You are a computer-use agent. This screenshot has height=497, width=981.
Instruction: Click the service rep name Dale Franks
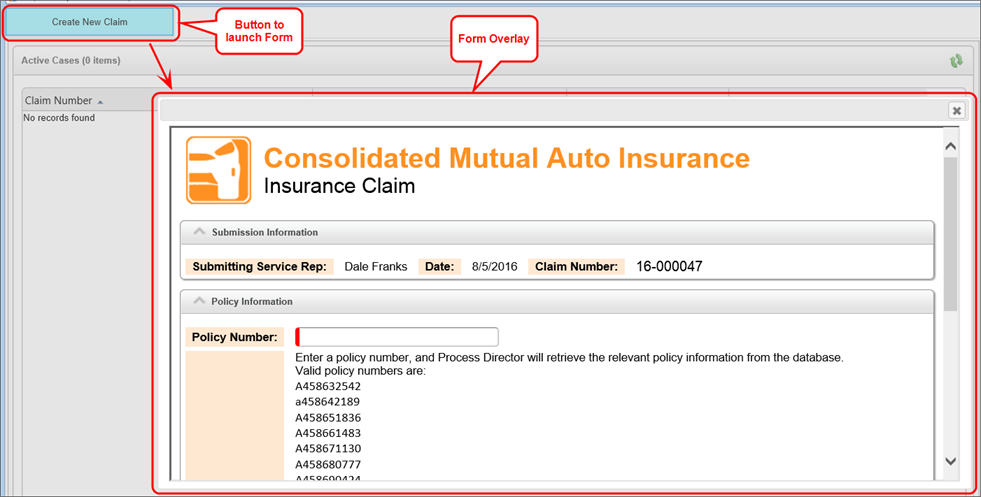377,267
